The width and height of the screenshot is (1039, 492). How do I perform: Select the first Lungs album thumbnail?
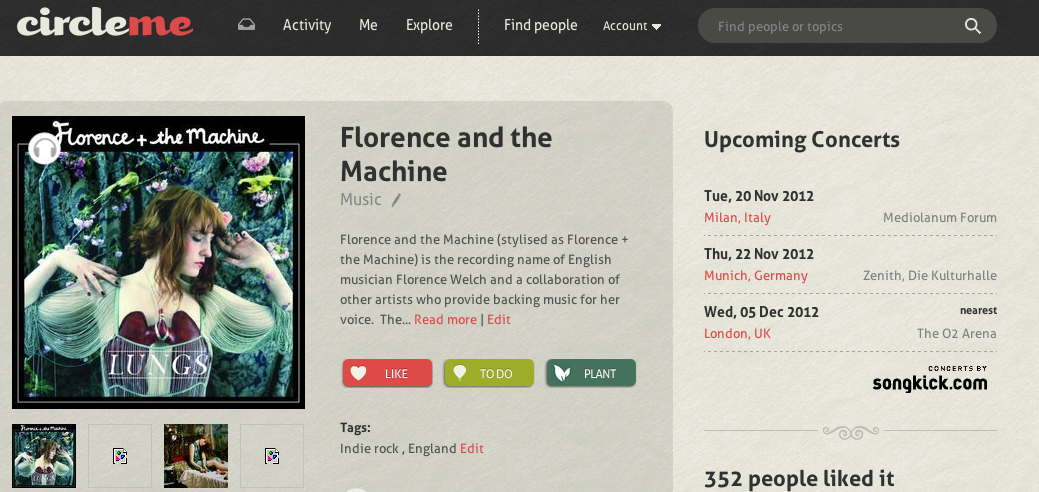(x=44, y=456)
